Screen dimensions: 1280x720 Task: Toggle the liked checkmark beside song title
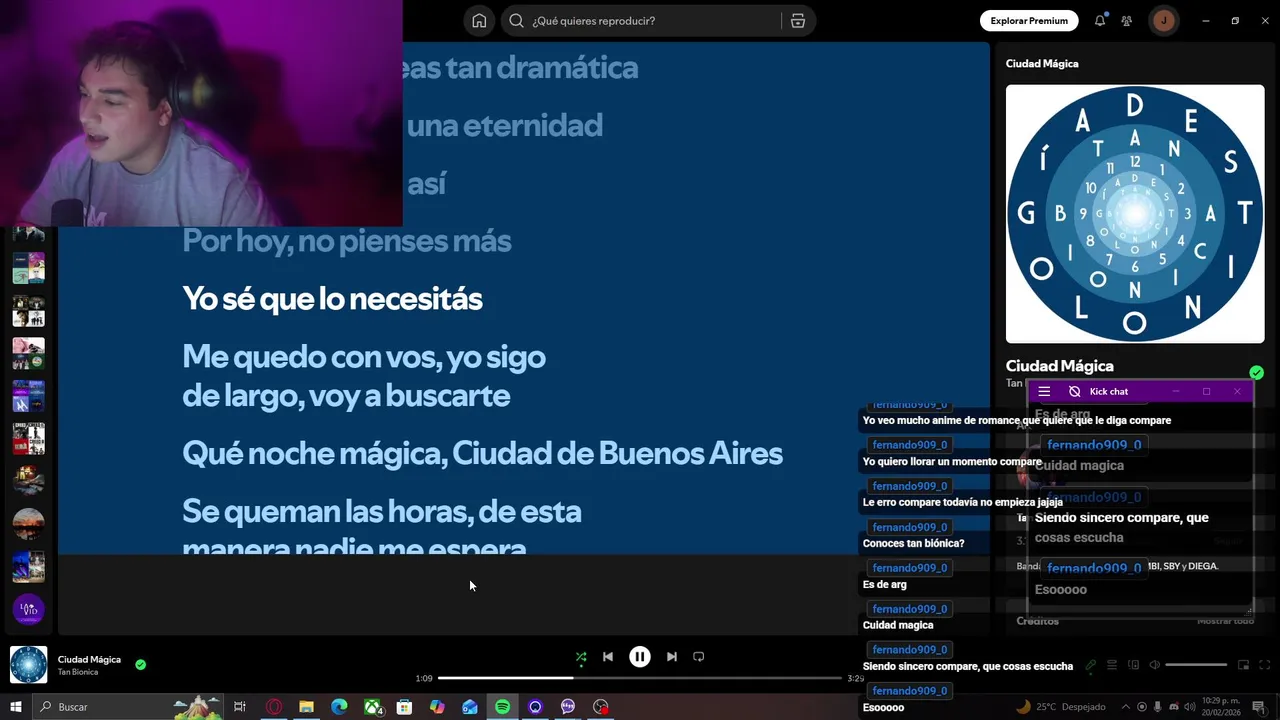[x=140, y=664]
